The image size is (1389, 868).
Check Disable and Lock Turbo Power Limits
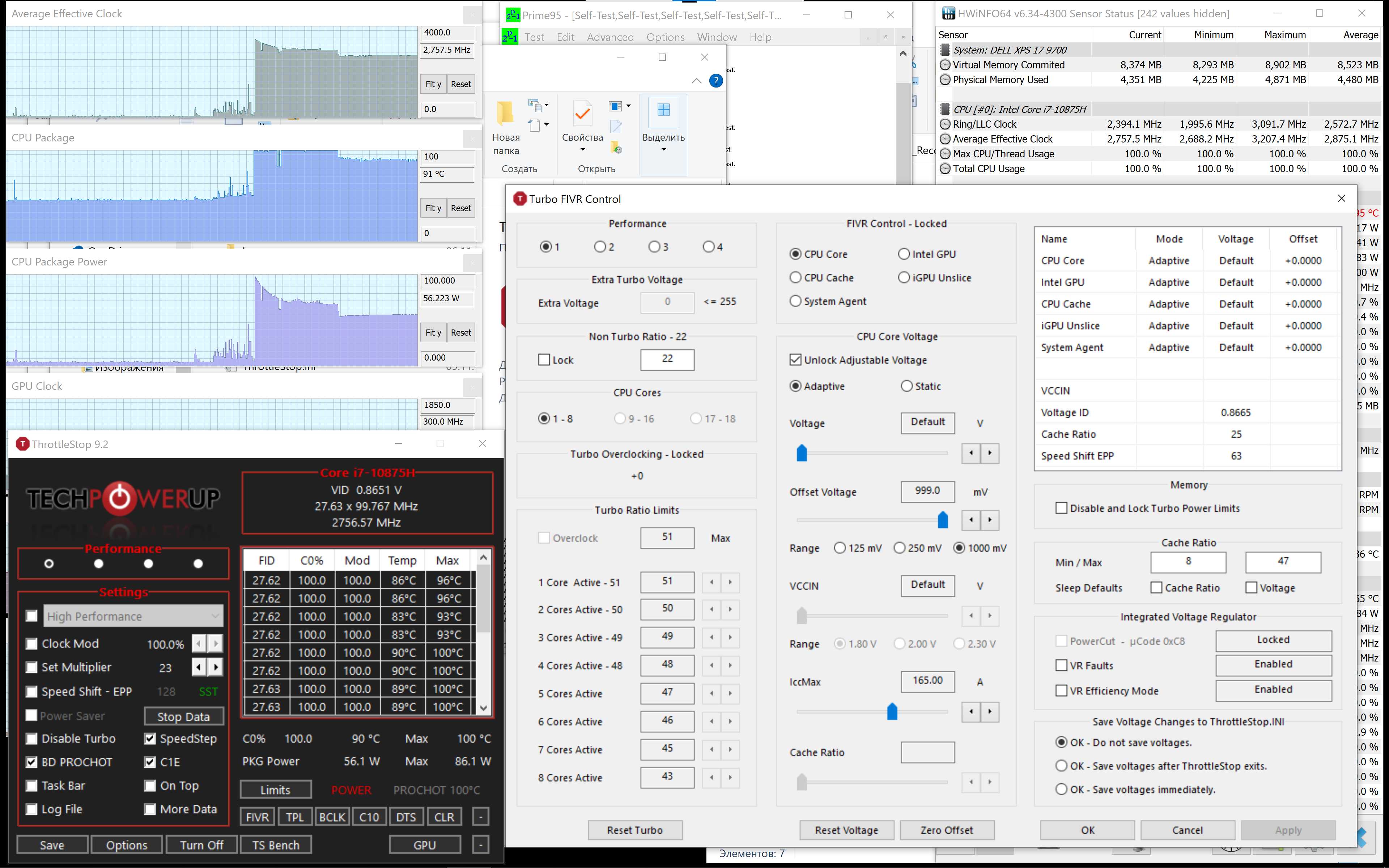[x=1061, y=508]
